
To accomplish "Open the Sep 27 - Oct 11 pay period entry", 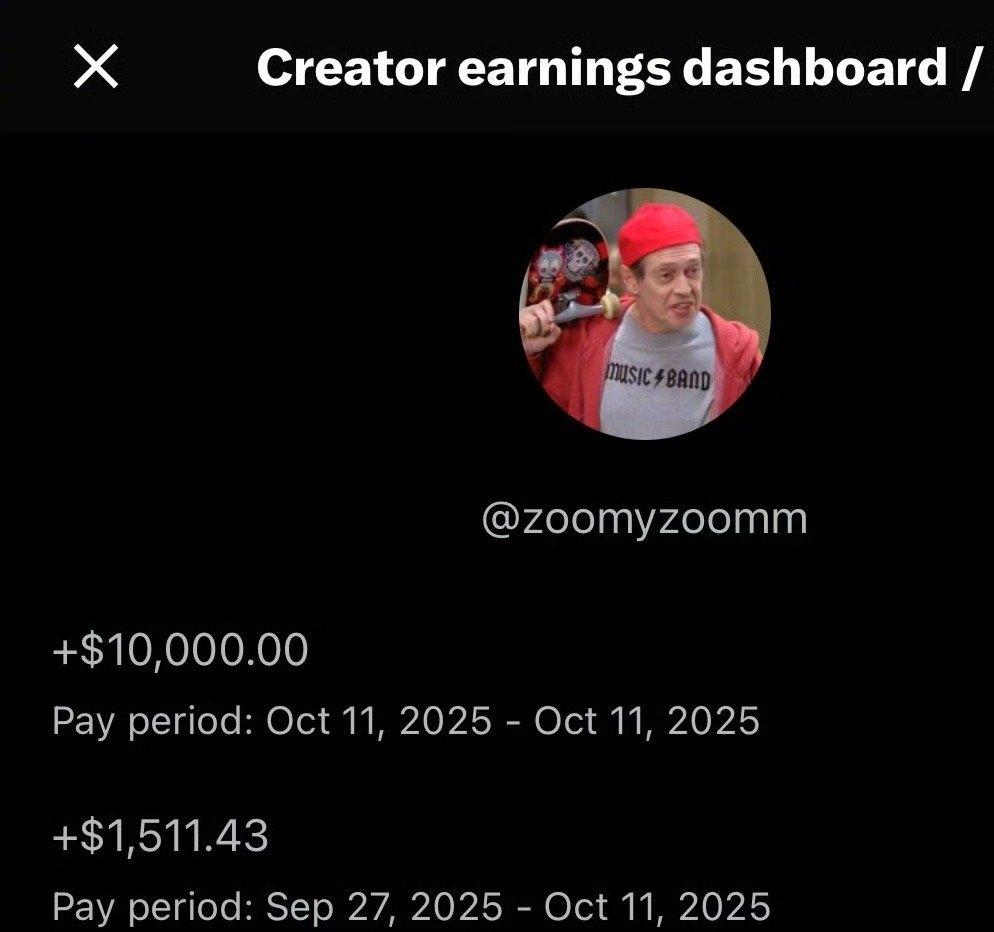I will tap(411, 907).
